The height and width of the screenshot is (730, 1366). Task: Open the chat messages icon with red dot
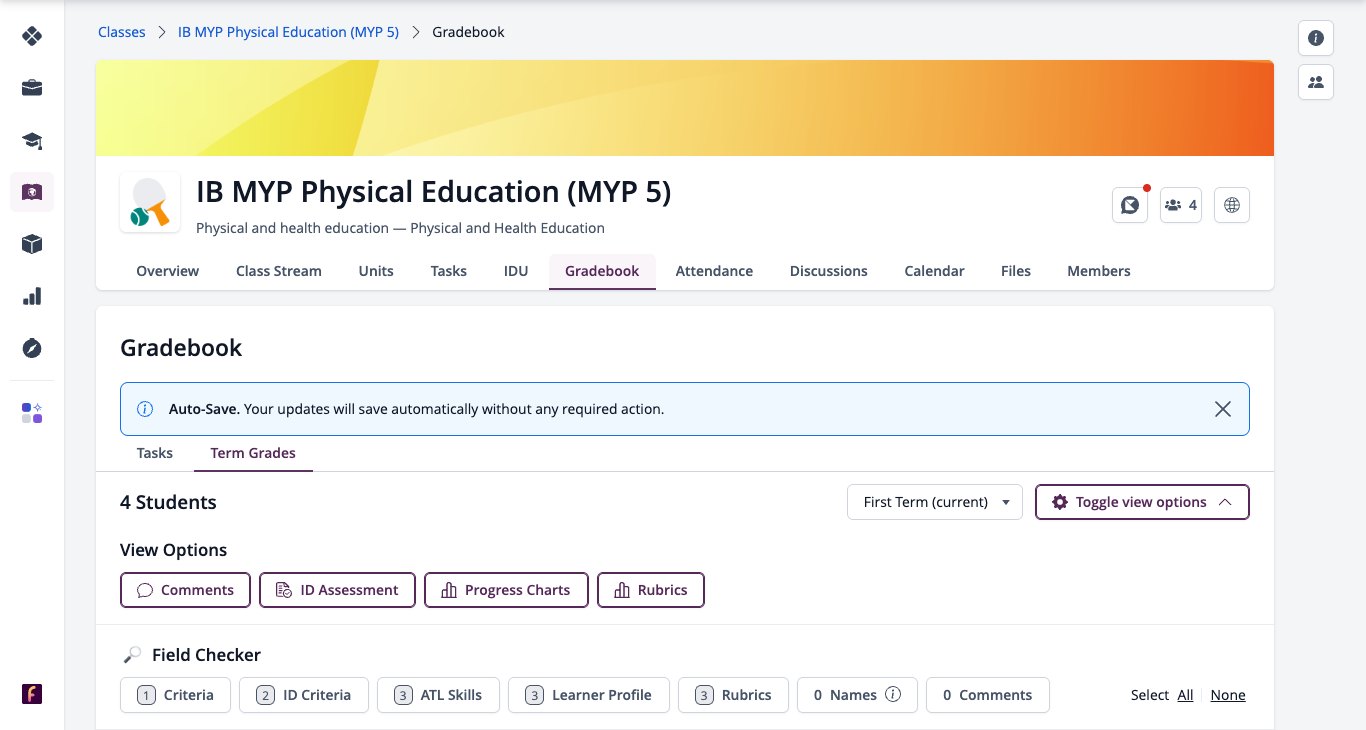coord(1130,205)
